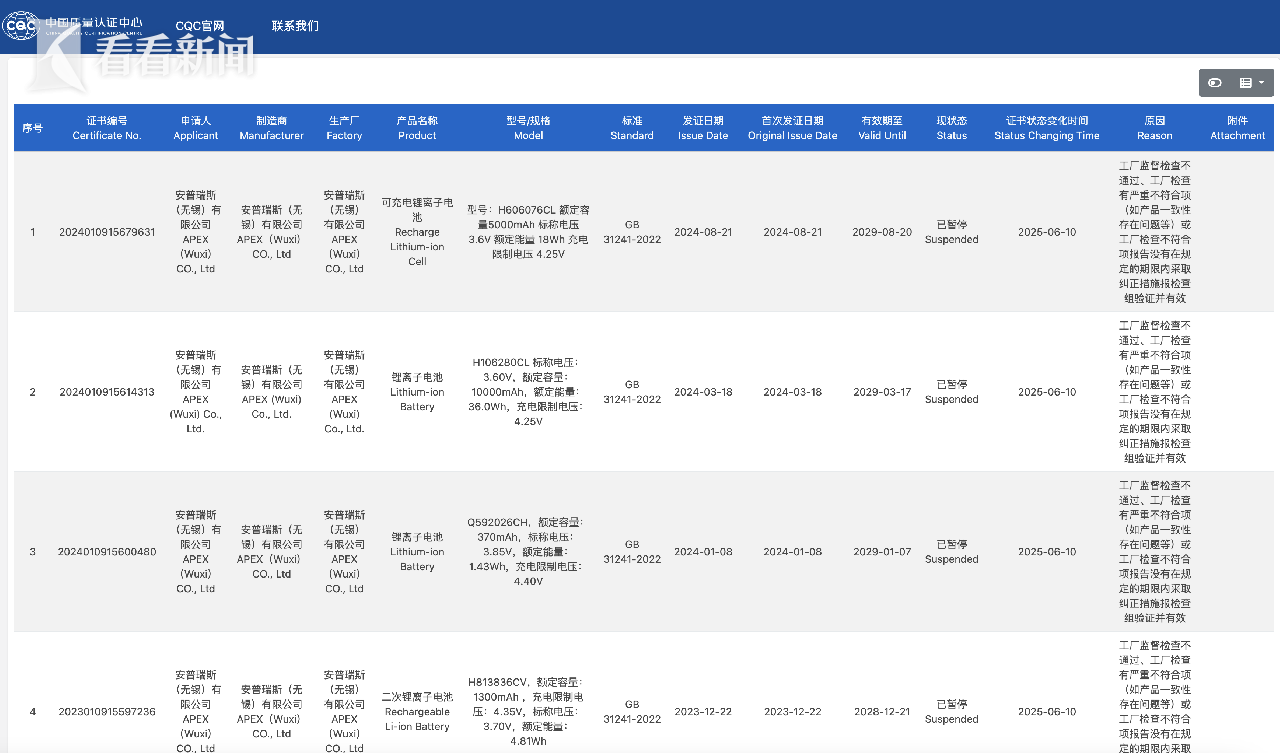Click the Applicant column header
Screen dimensions: 1280x753
click(x=196, y=128)
